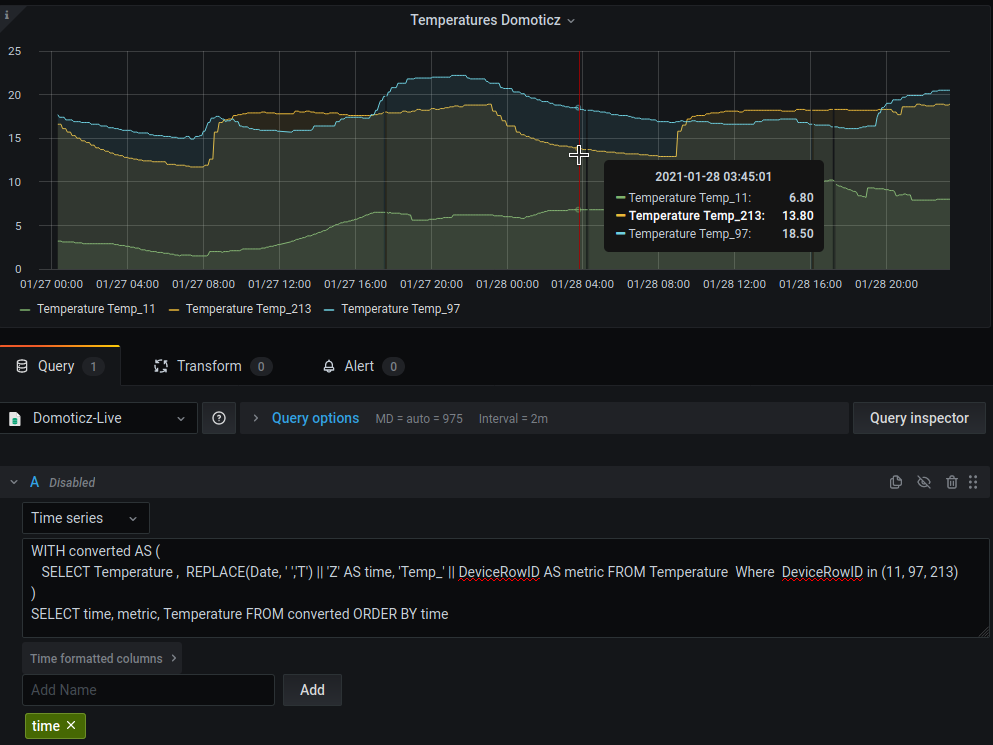
Task: Click the Transform tab icon
Action: pos(161,366)
